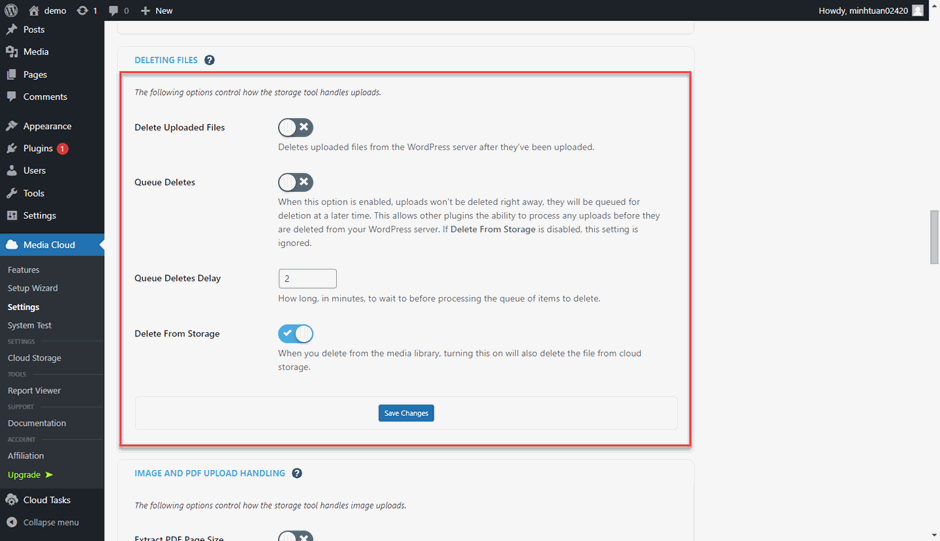Click the Image and PDF Upload Handling heading
This screenshot has width=940, height=541.
(x=210, y=473)
